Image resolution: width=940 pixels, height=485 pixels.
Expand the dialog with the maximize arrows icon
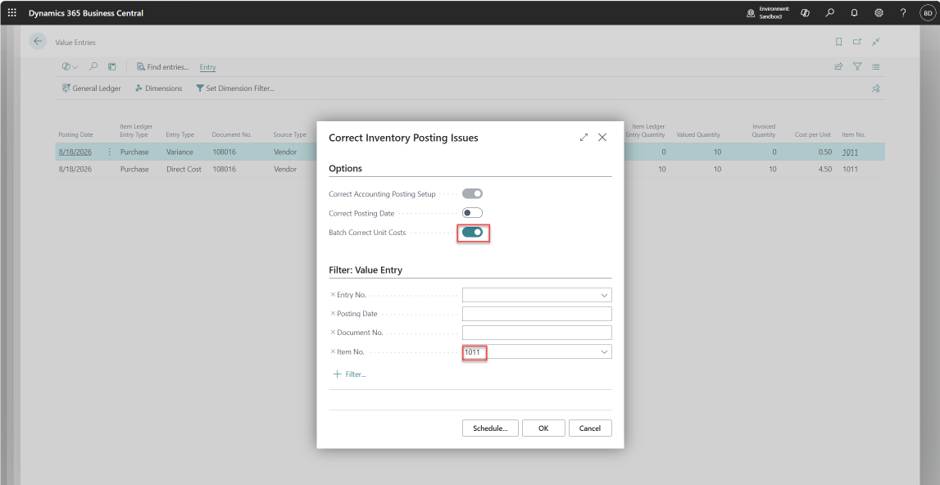[584, 137]
